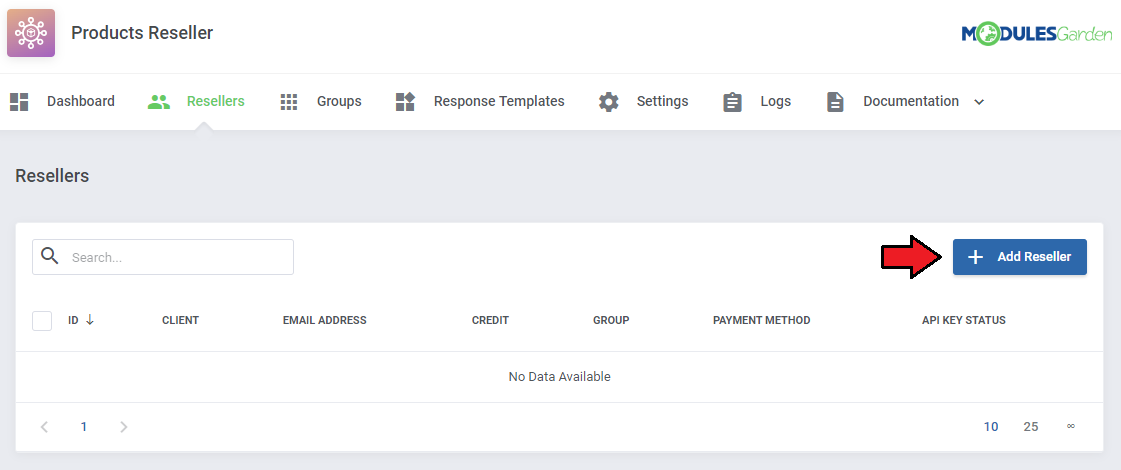Viewport: 1121px width, 470px height.
Task: Sort table by CREDIT column header
Action: pyautogui.click(x=490, y=320)
